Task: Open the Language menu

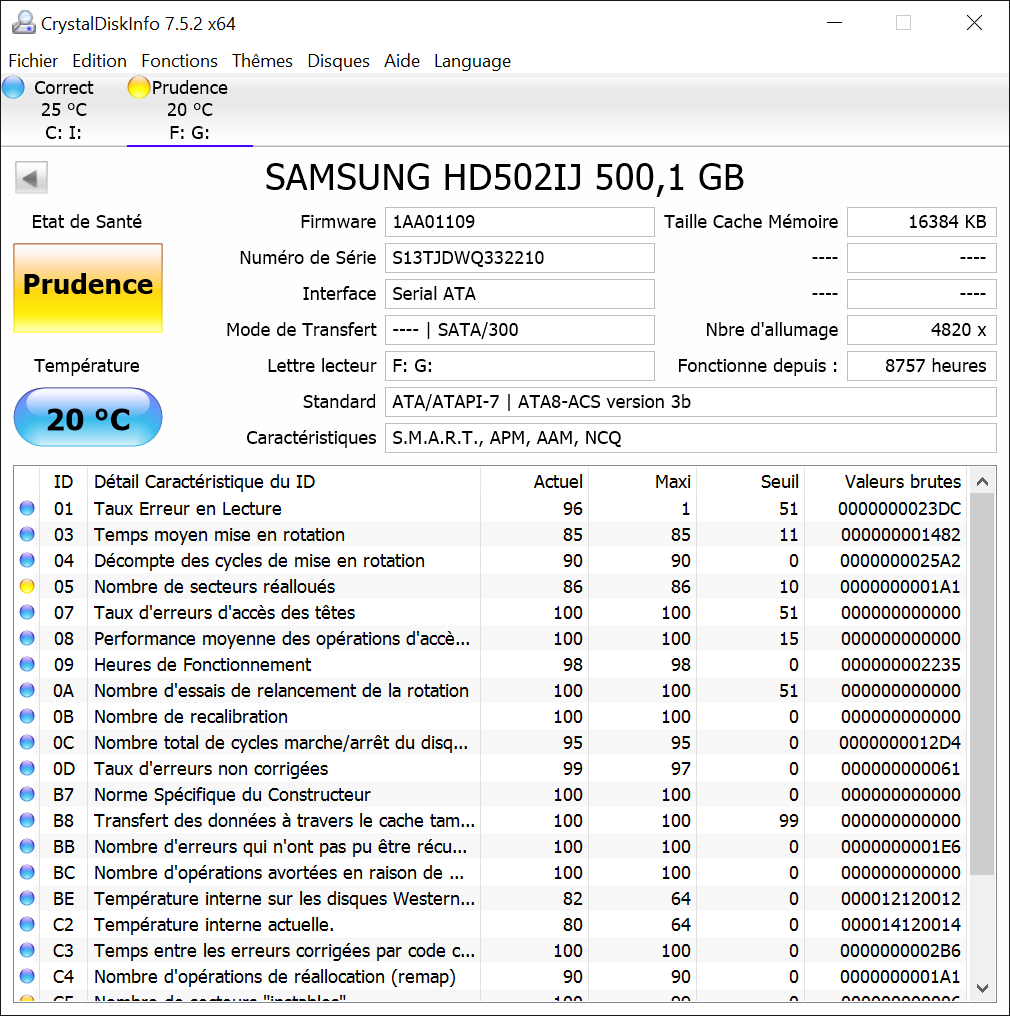Action: [x=472, y=61]
